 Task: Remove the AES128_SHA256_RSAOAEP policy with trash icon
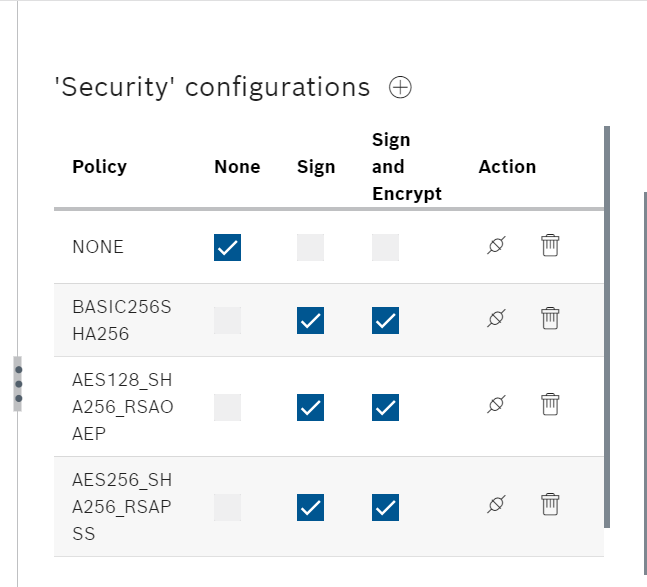(x=550, y=404)
